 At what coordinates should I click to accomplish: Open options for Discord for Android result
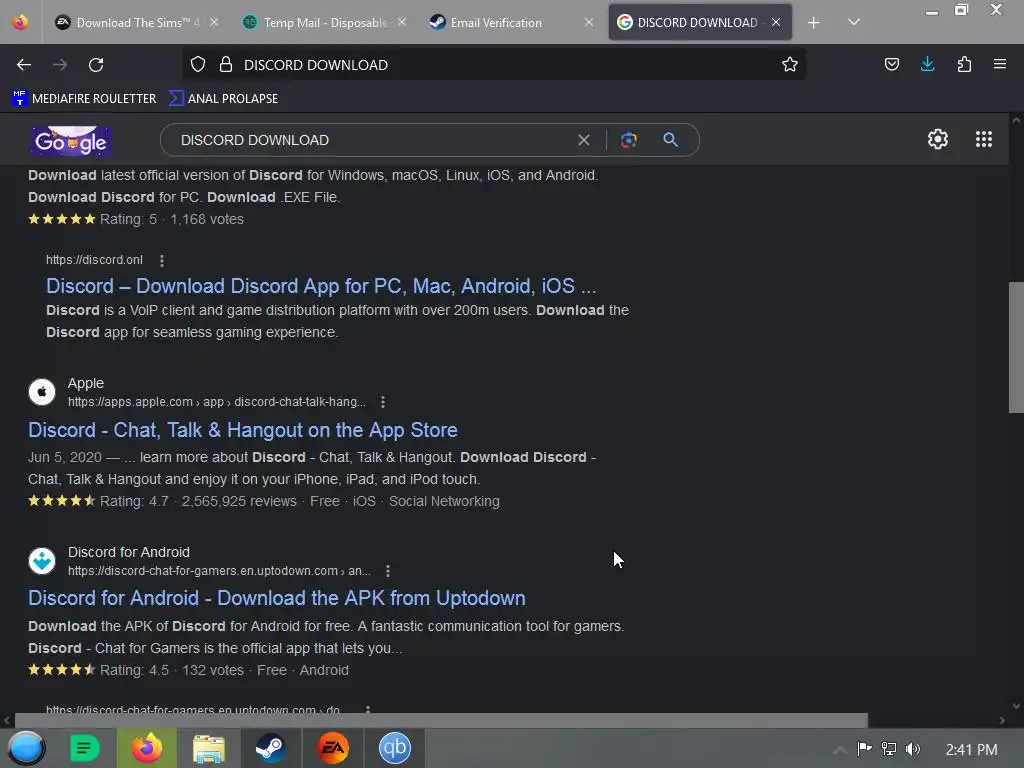point(388,571)
